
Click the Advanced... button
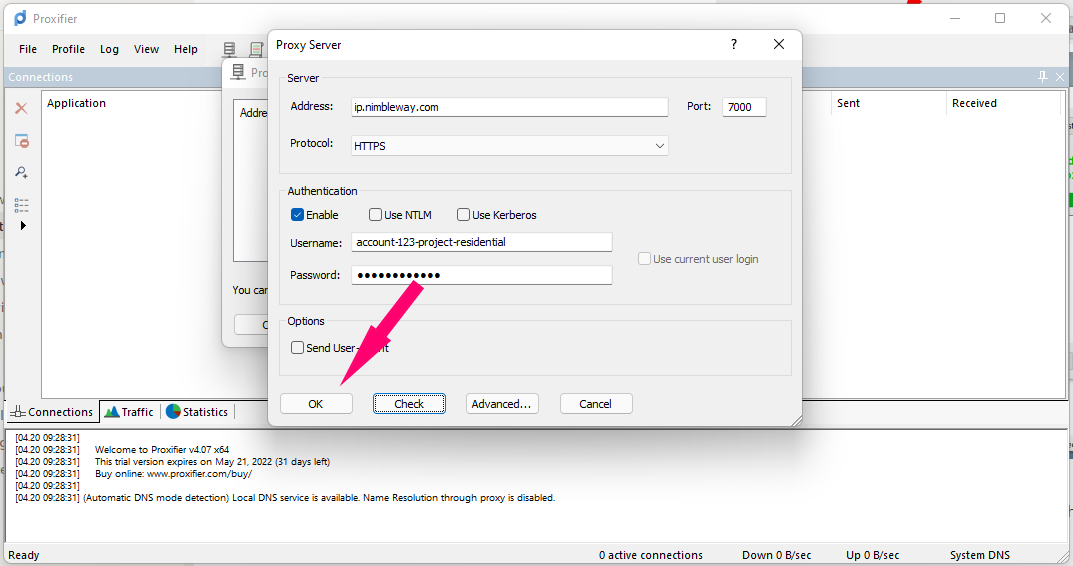502,404
